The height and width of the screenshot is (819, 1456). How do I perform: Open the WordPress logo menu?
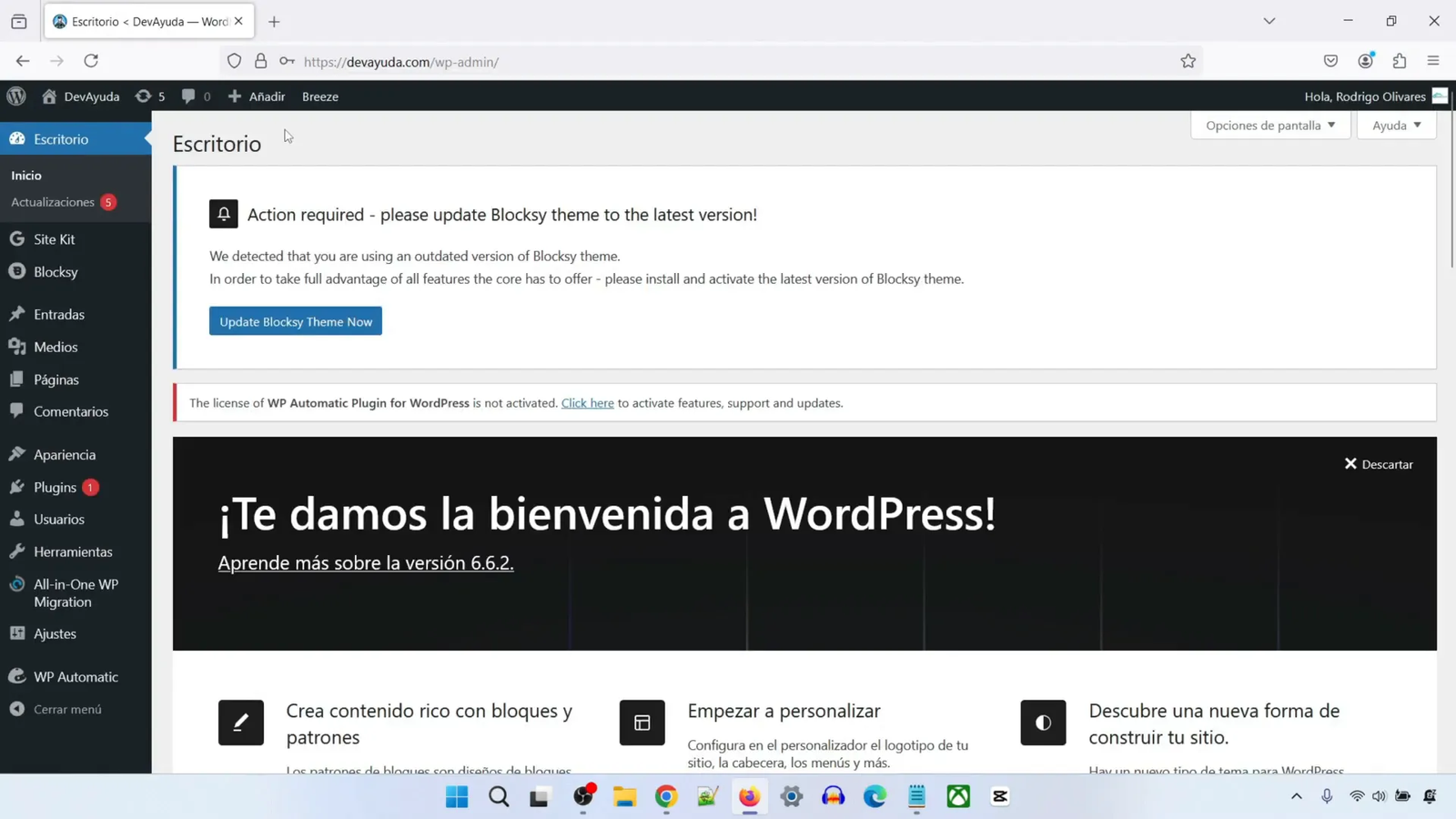pyautogui.click(x=15, y=96)
